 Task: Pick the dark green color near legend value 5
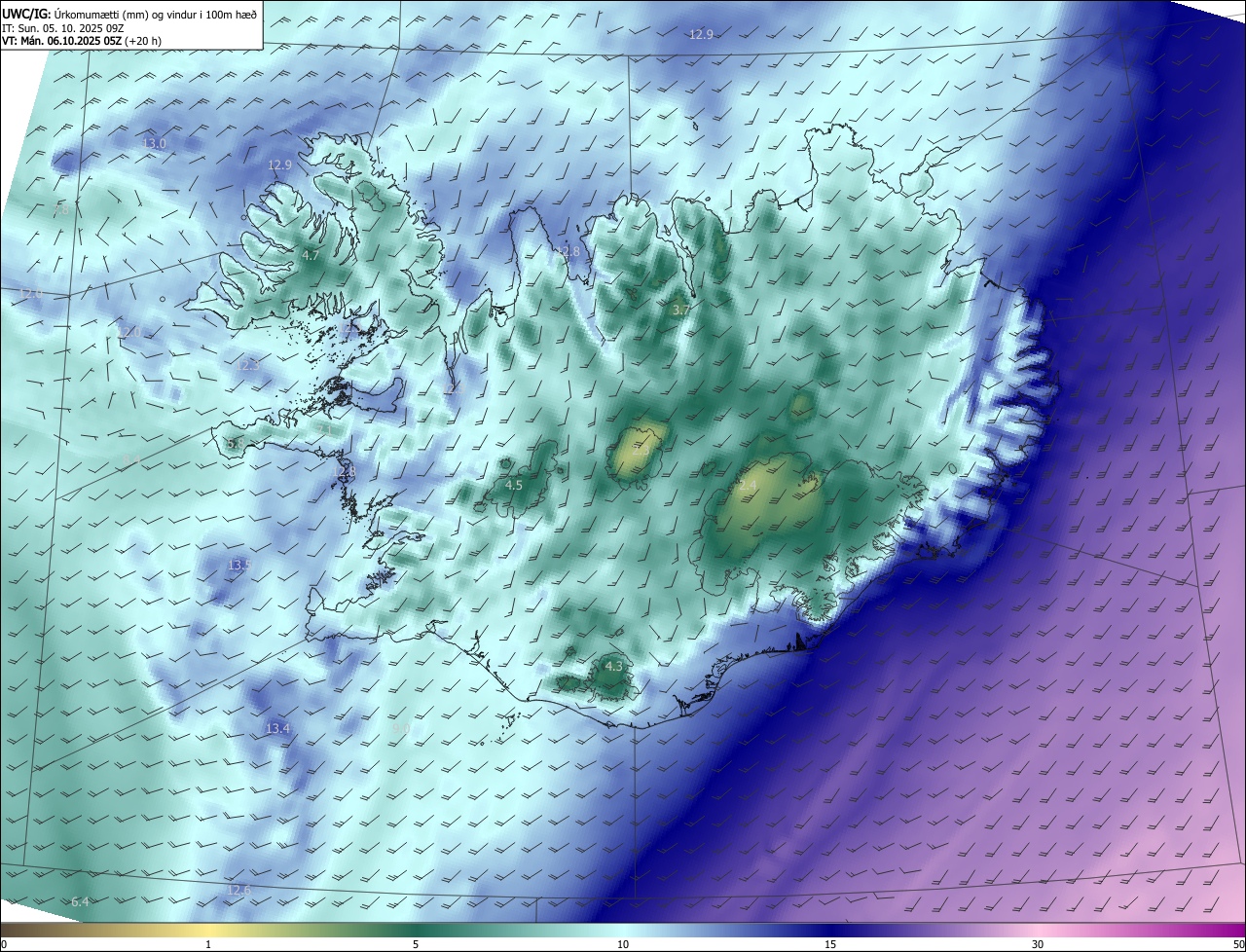point(416,930)
